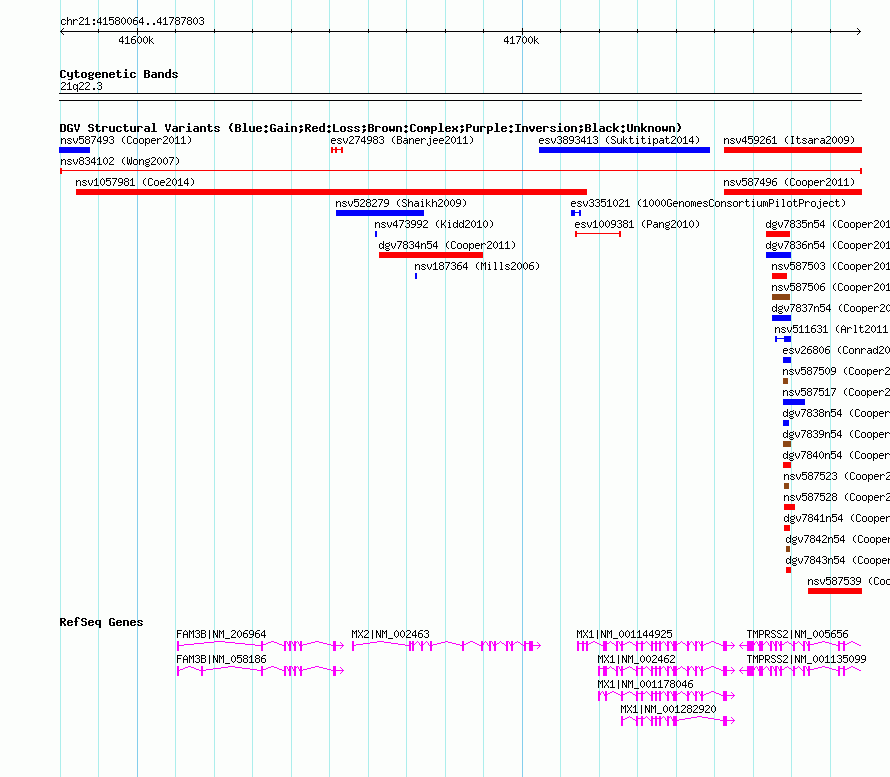
Task: Select the red esv1009381 loss bar
Action: (x=598, y=234)
